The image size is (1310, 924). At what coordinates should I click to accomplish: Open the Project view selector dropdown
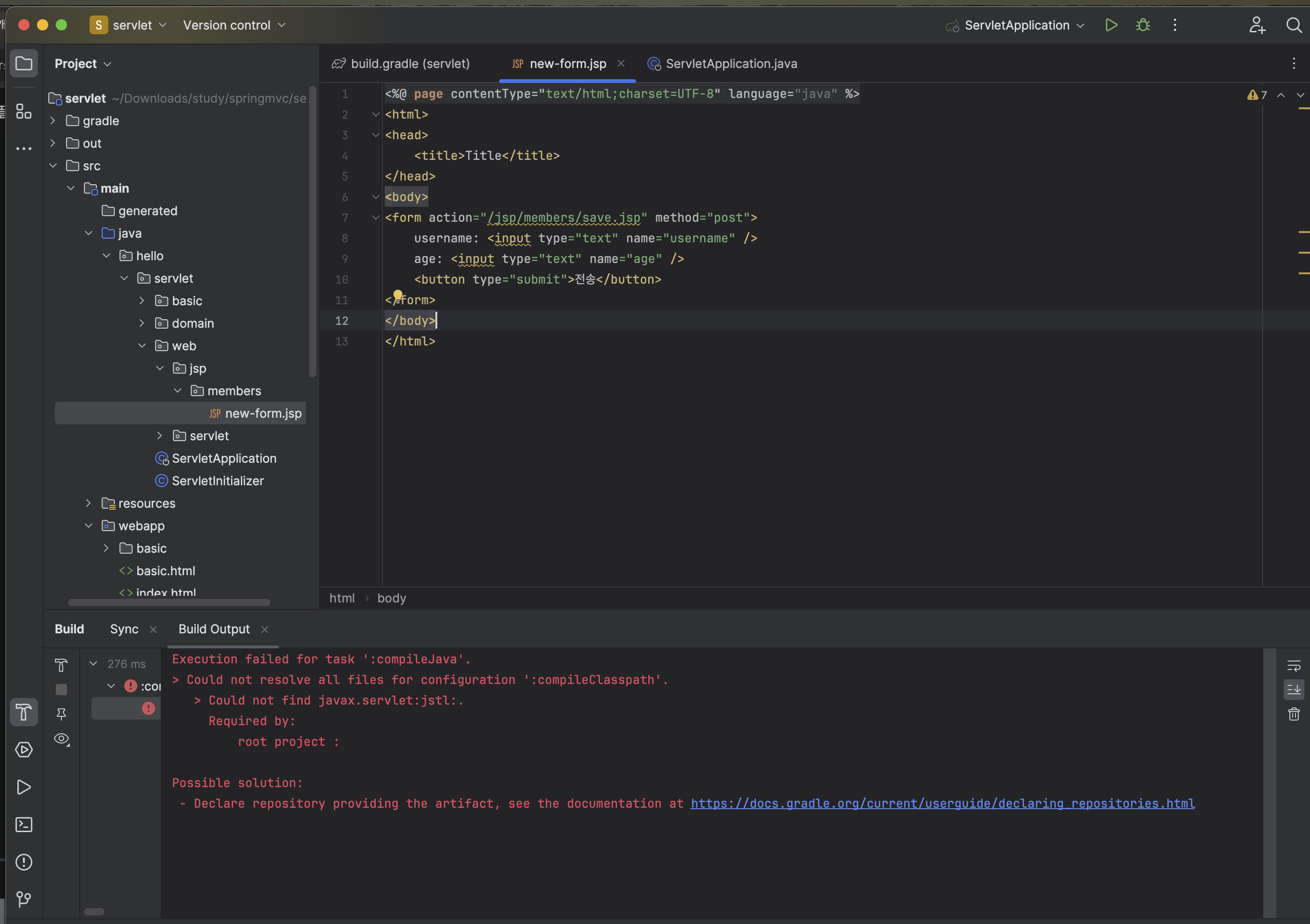[x=83, y=63]
